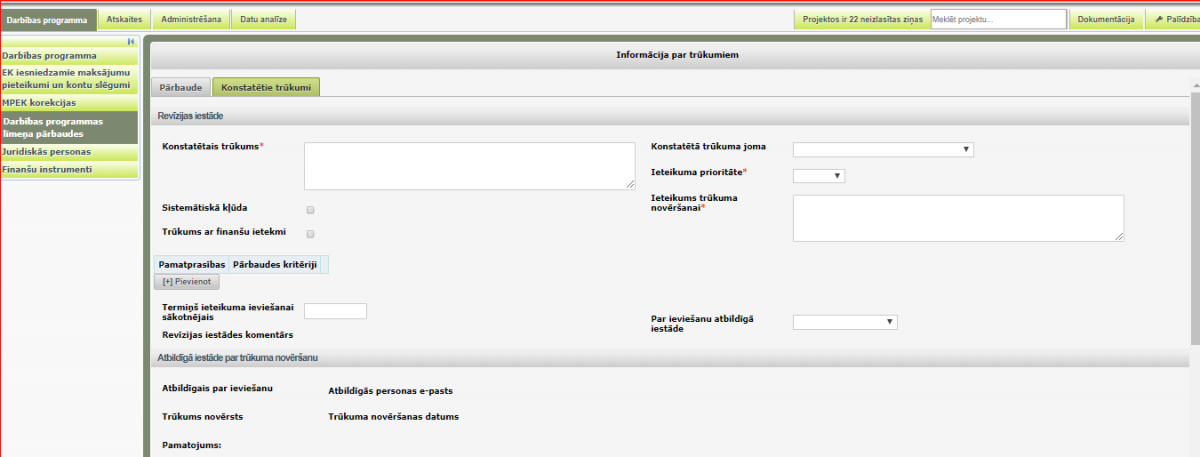Screen dimensions: 1200x457
Task: Click into the Konstatētais trūkums text area
Action: pyautogui.click(x=469, y=165)
